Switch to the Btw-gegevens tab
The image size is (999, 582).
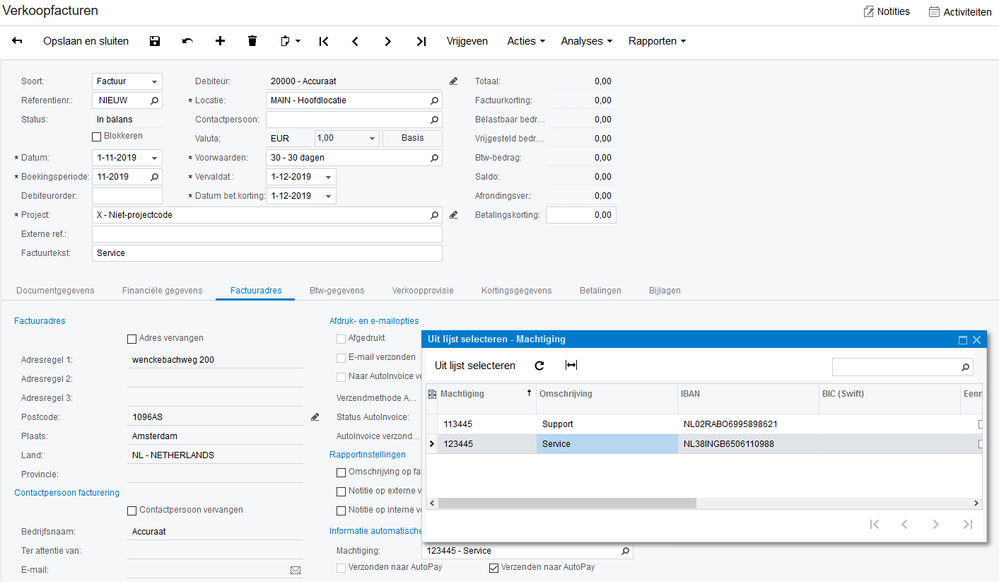point(336,290)
